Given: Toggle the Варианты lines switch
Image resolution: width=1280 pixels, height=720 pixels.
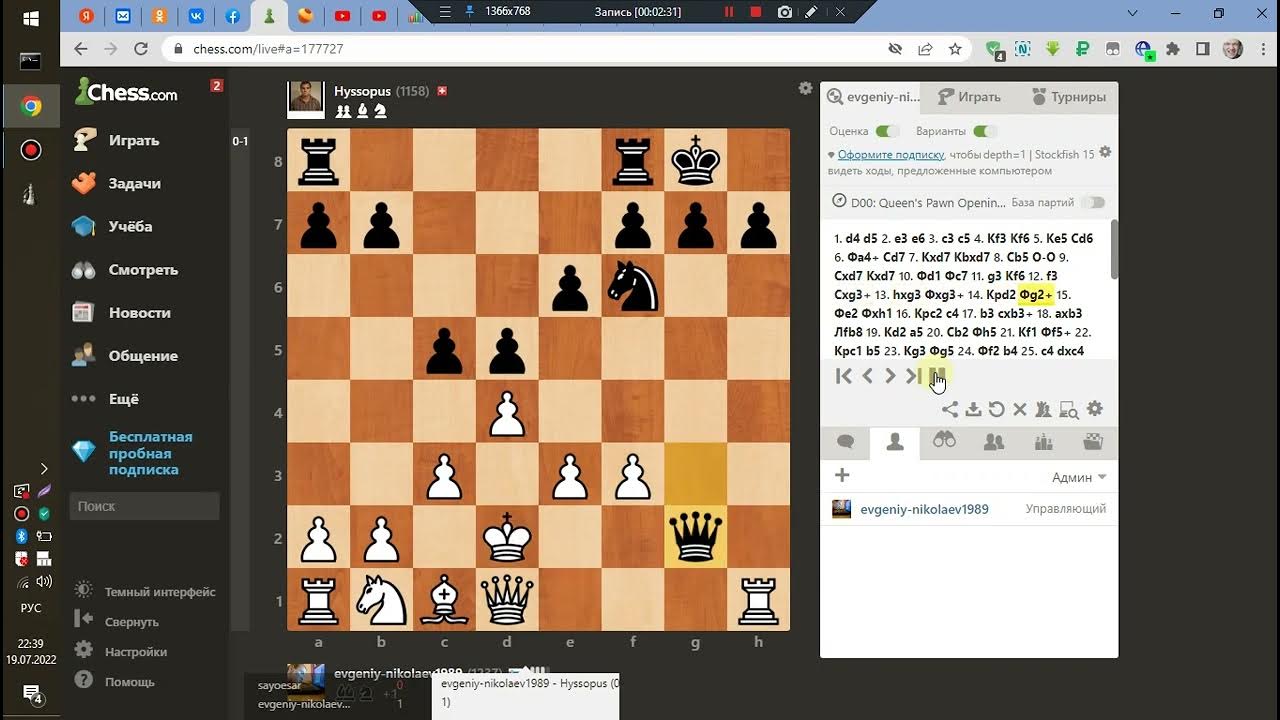Looking at the screenshot, I should (985, 131).
